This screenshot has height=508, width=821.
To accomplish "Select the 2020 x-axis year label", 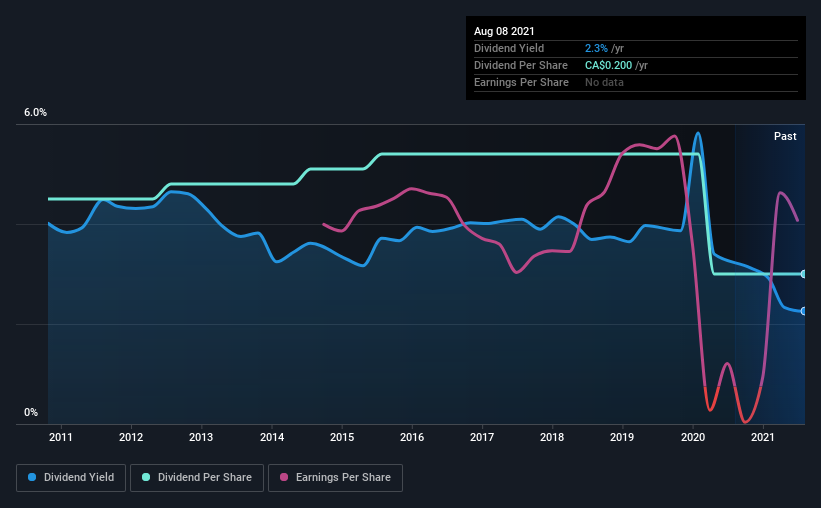I will click(693, 437).
